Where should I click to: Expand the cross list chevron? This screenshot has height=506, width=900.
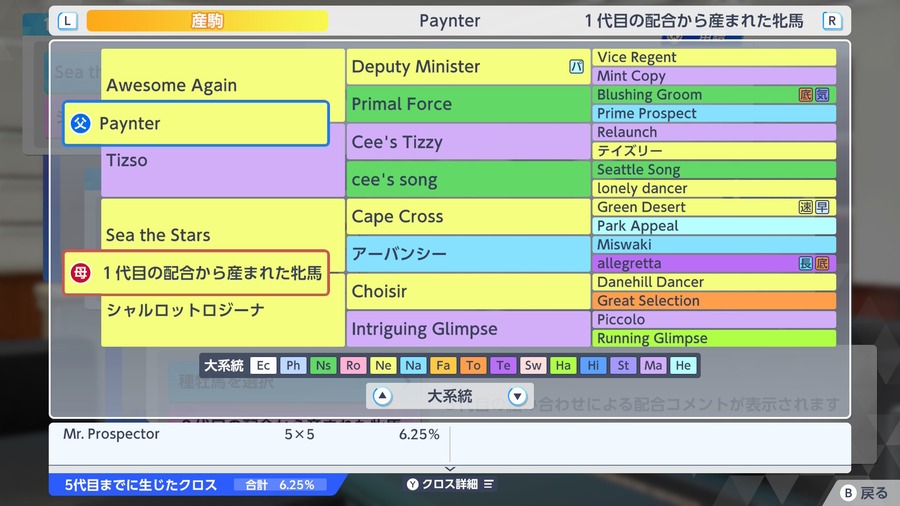point(450,469)
